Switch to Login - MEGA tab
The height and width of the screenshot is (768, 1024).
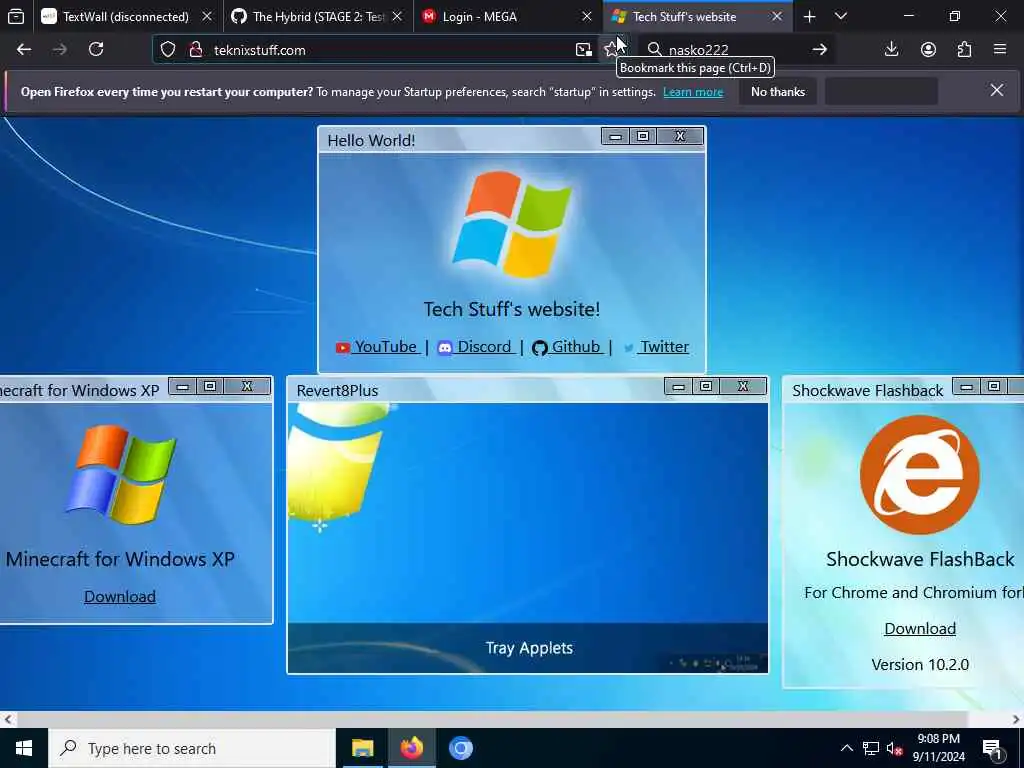[498, 16]
